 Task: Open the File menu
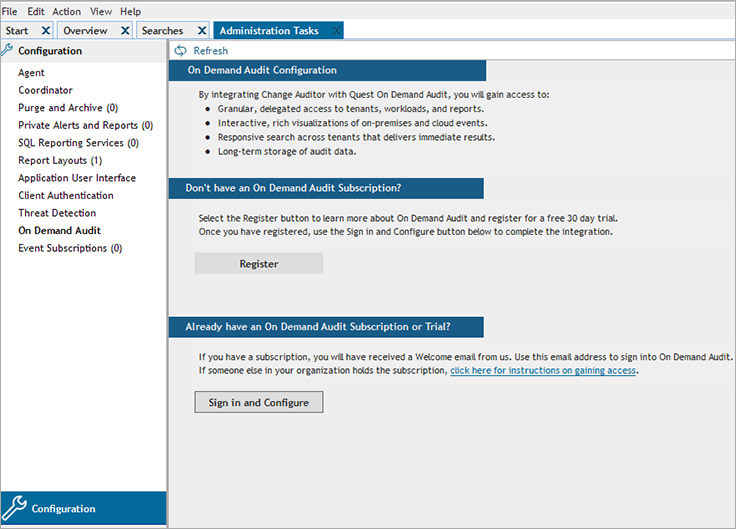9,11
